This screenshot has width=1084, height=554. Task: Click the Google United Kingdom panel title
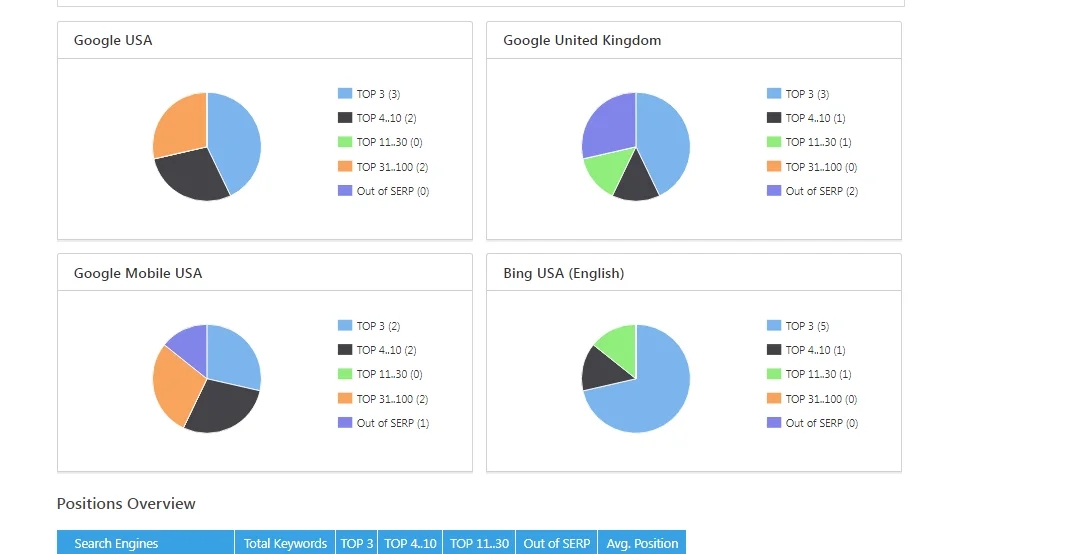point(582,41)
